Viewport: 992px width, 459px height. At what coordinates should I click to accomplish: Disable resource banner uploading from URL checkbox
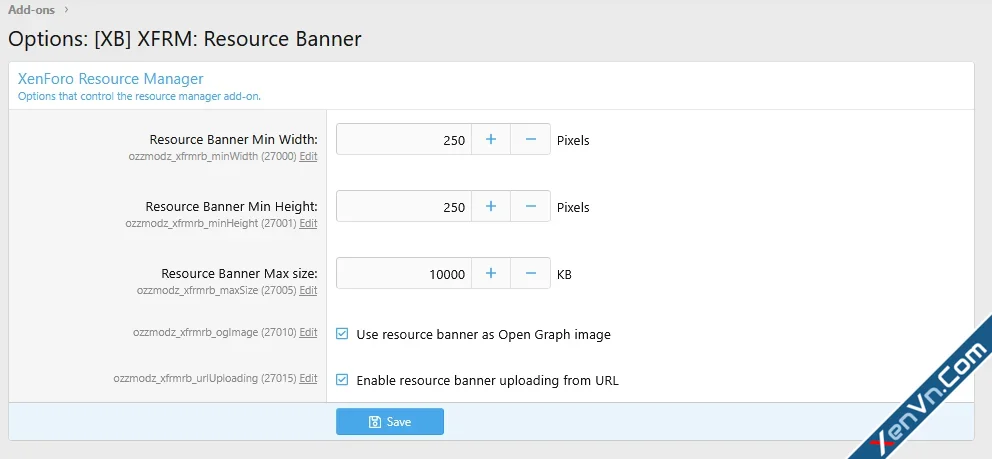click(x=342, y=380)
